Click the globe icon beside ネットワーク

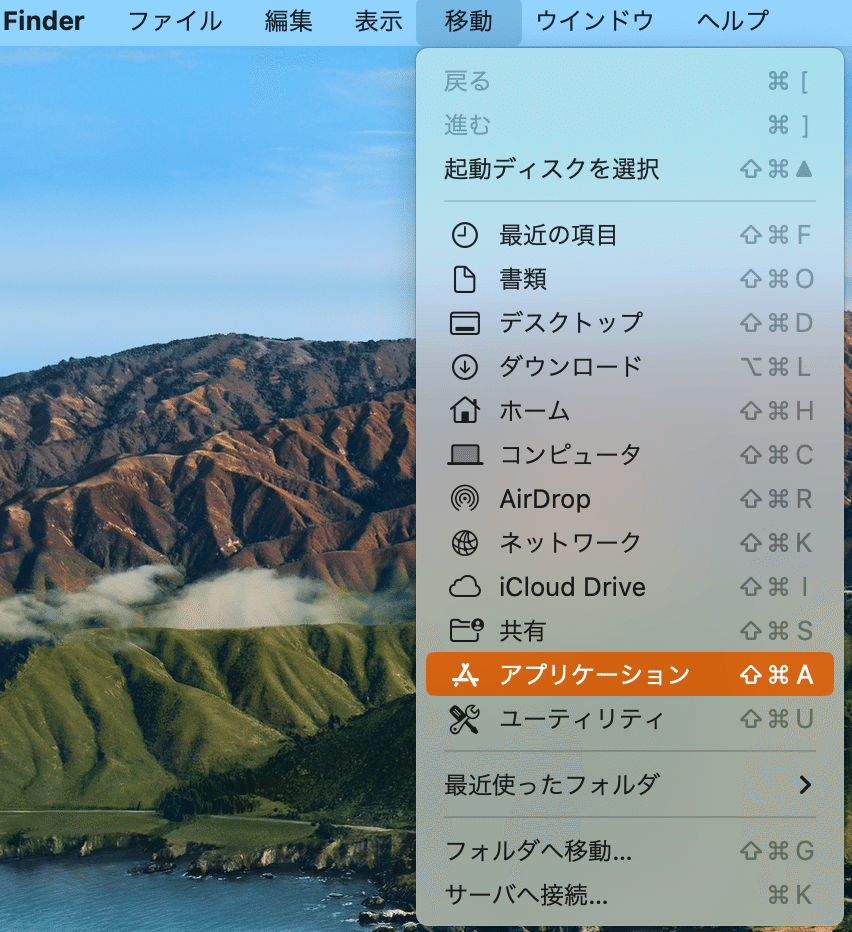point(464,543)
